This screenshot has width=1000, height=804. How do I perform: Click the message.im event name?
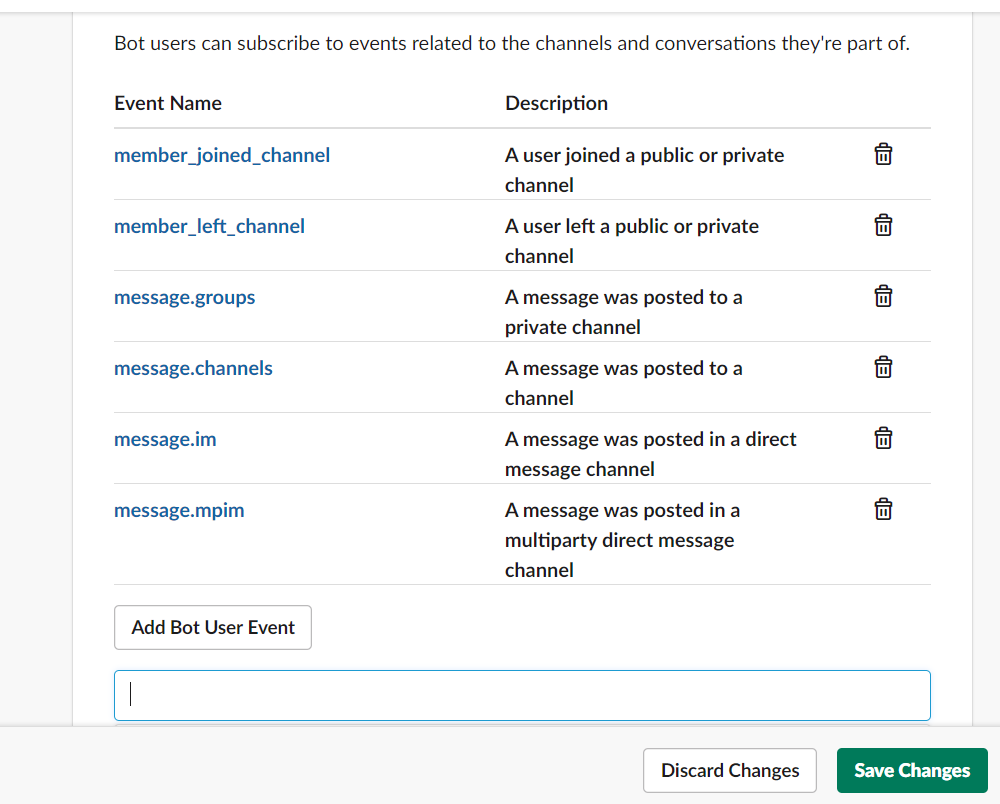(165, 439)
